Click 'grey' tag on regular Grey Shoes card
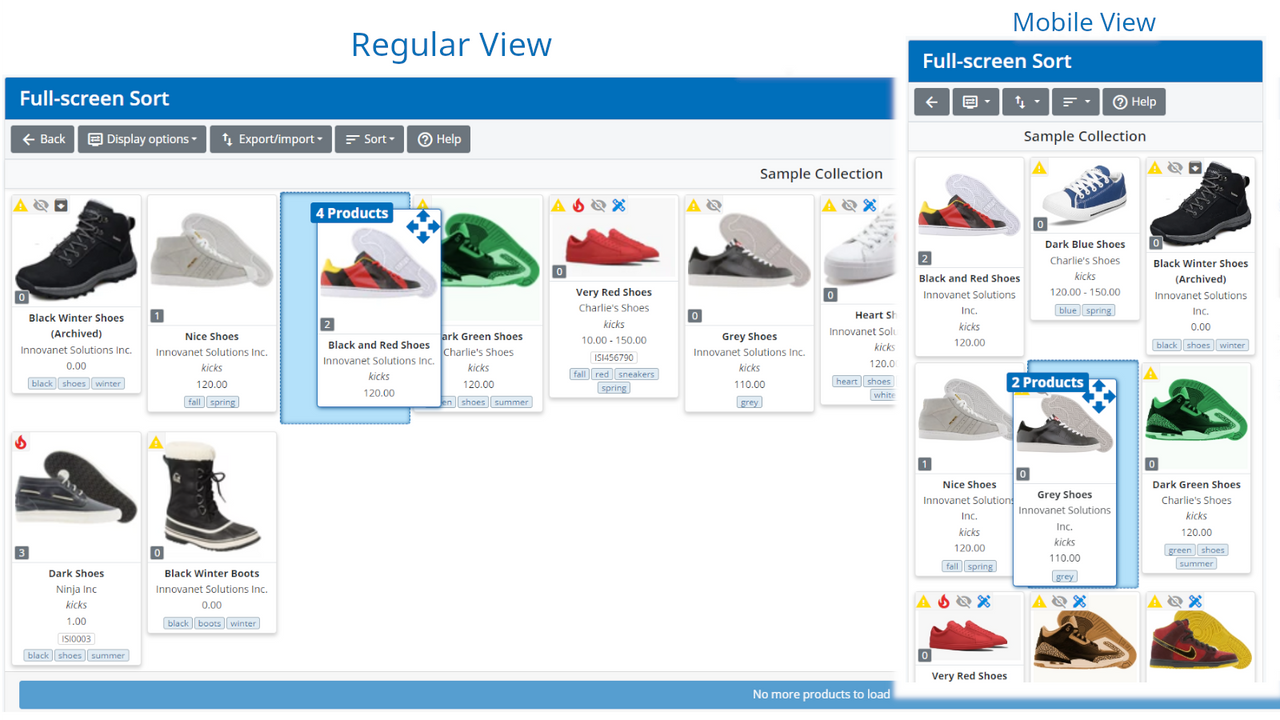 click(x=749, y=402)
